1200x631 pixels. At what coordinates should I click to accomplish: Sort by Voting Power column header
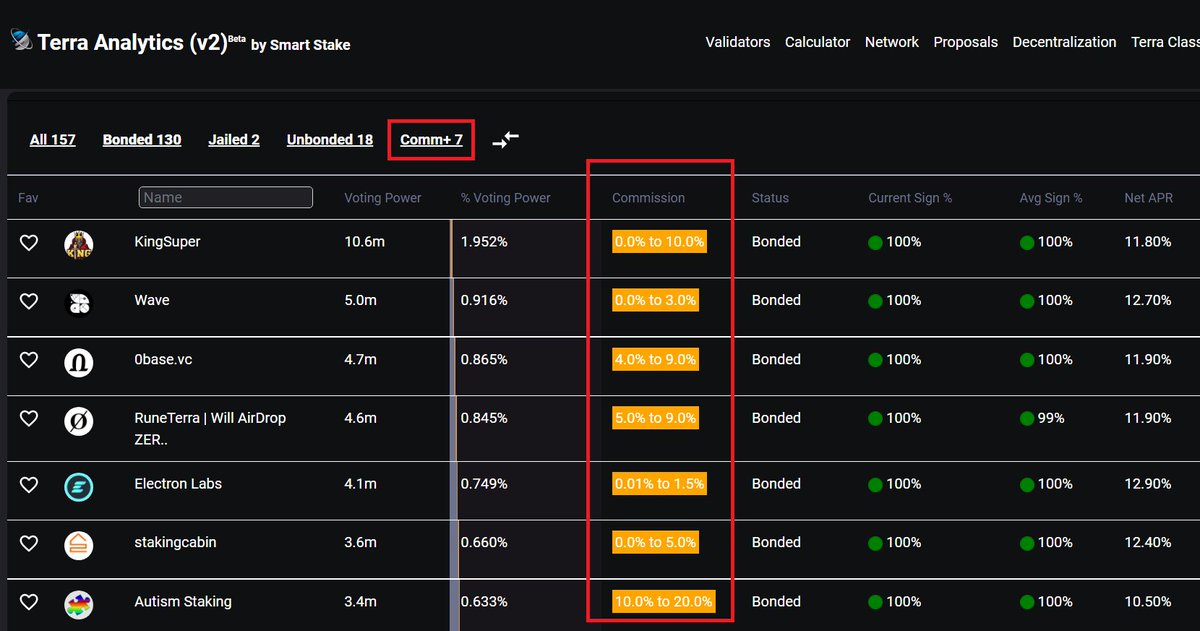tap(383, 198)
